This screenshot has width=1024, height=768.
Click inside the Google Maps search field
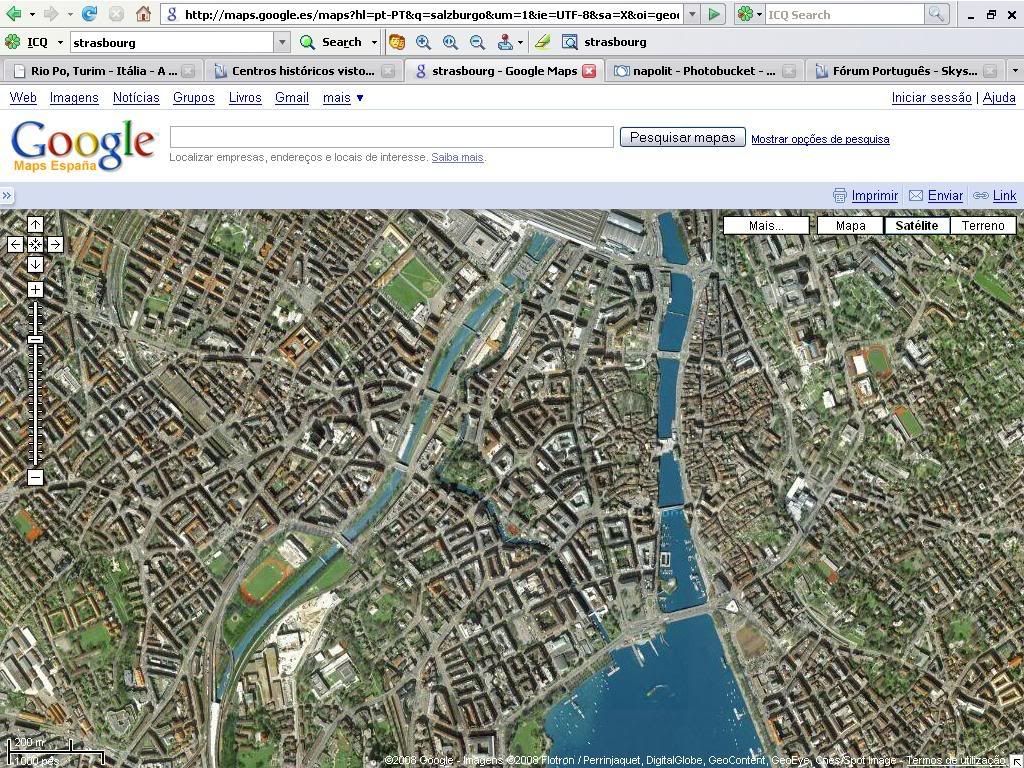coord(391,137)
